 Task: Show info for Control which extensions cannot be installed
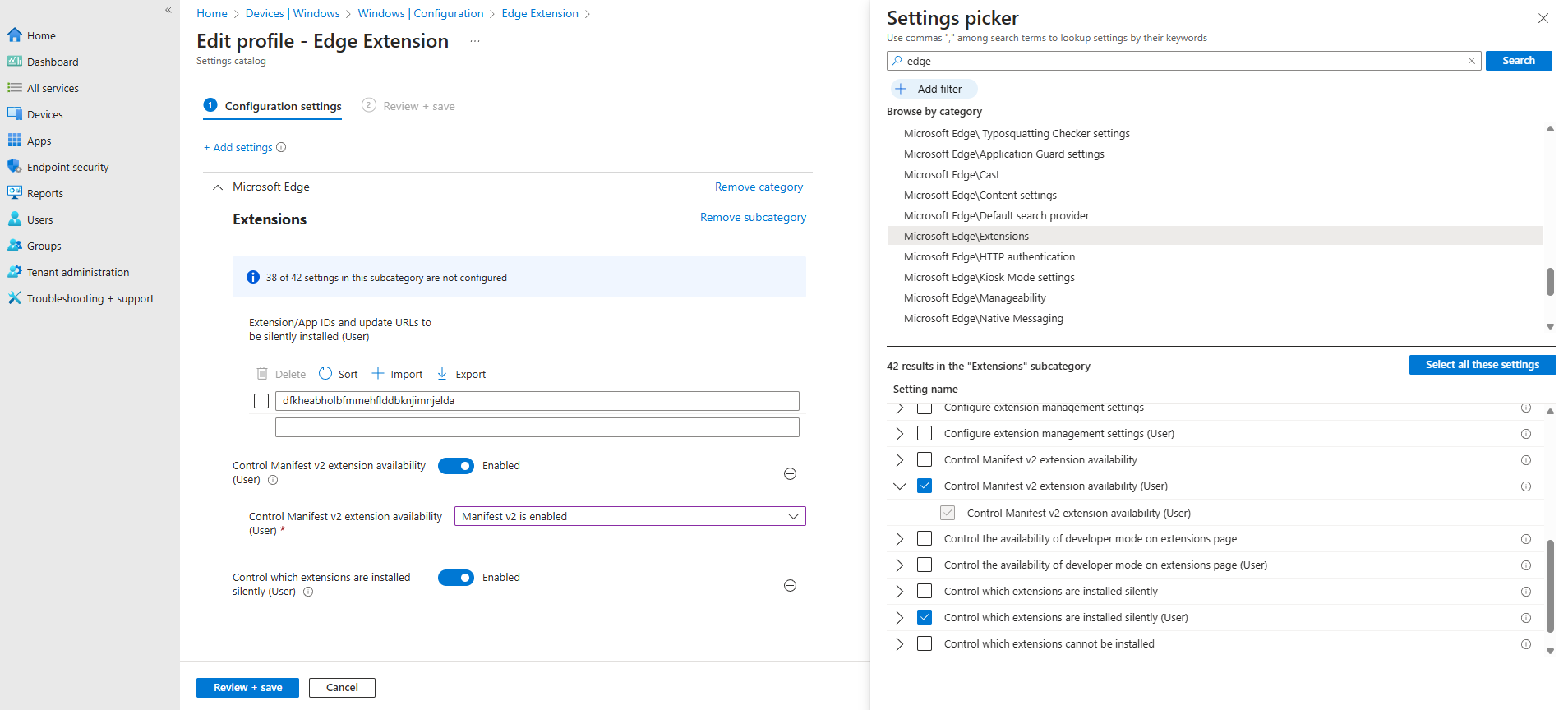coord(1526,644)
